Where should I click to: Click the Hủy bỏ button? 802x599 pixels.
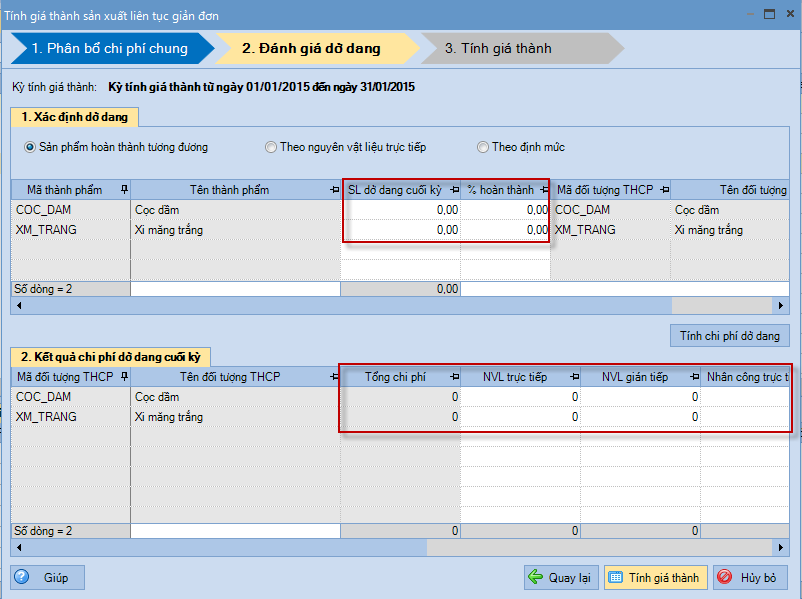[750, 578]
